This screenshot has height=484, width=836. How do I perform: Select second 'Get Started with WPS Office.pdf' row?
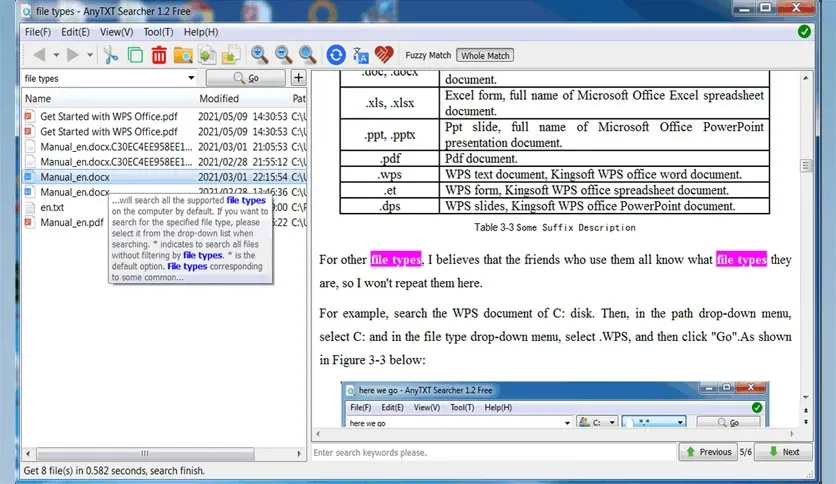click(165, 132)
